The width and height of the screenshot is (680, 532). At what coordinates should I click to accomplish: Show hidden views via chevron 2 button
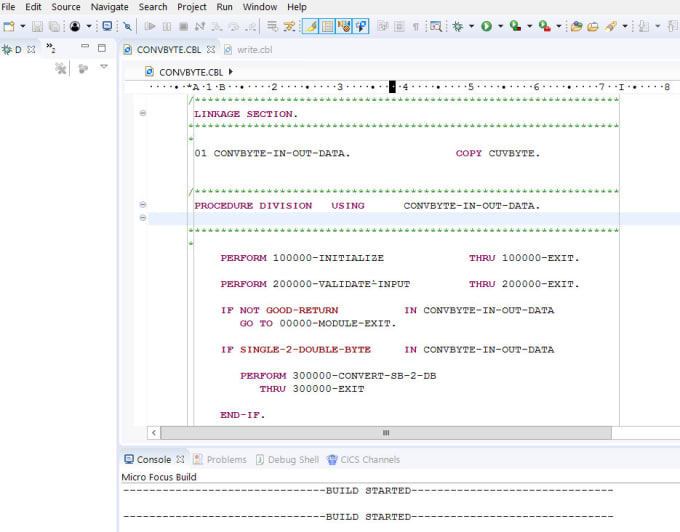pyautogui.click(x=51, y=48)
